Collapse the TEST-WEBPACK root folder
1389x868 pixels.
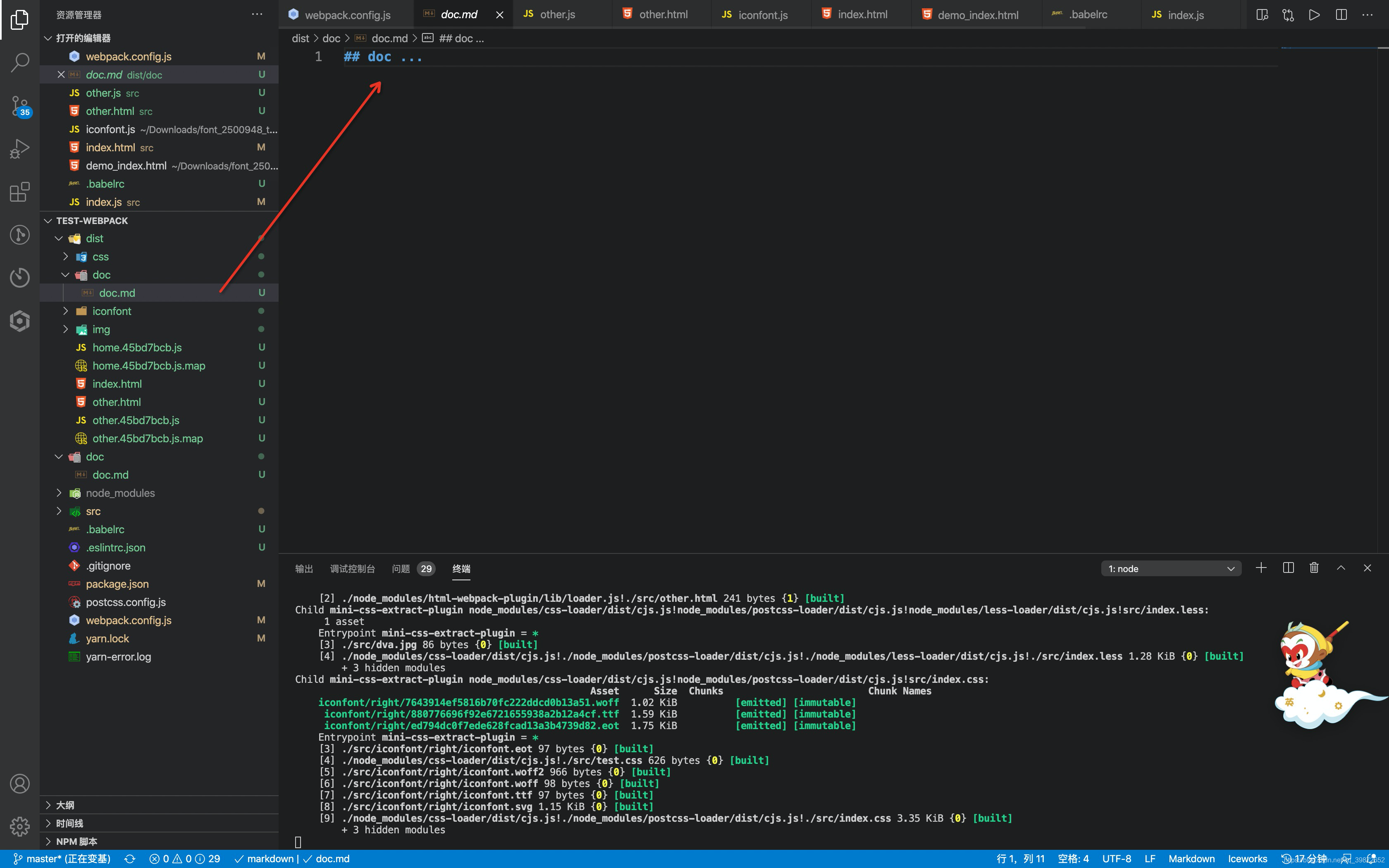pos(48,220)
